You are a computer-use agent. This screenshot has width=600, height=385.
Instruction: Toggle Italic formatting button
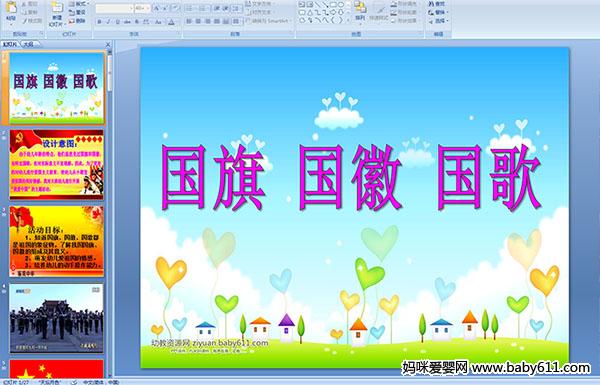tap(108, 22)
